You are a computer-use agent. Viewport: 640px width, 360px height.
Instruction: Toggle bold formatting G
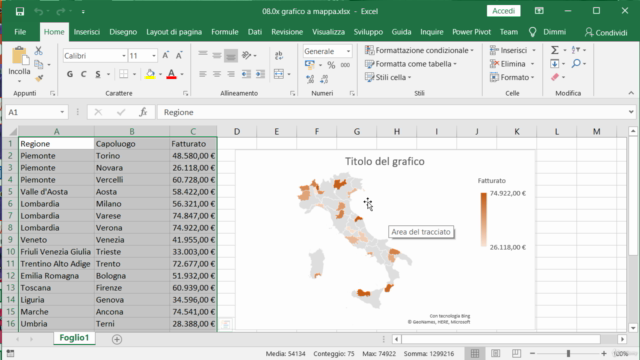(x=70, y=74)
